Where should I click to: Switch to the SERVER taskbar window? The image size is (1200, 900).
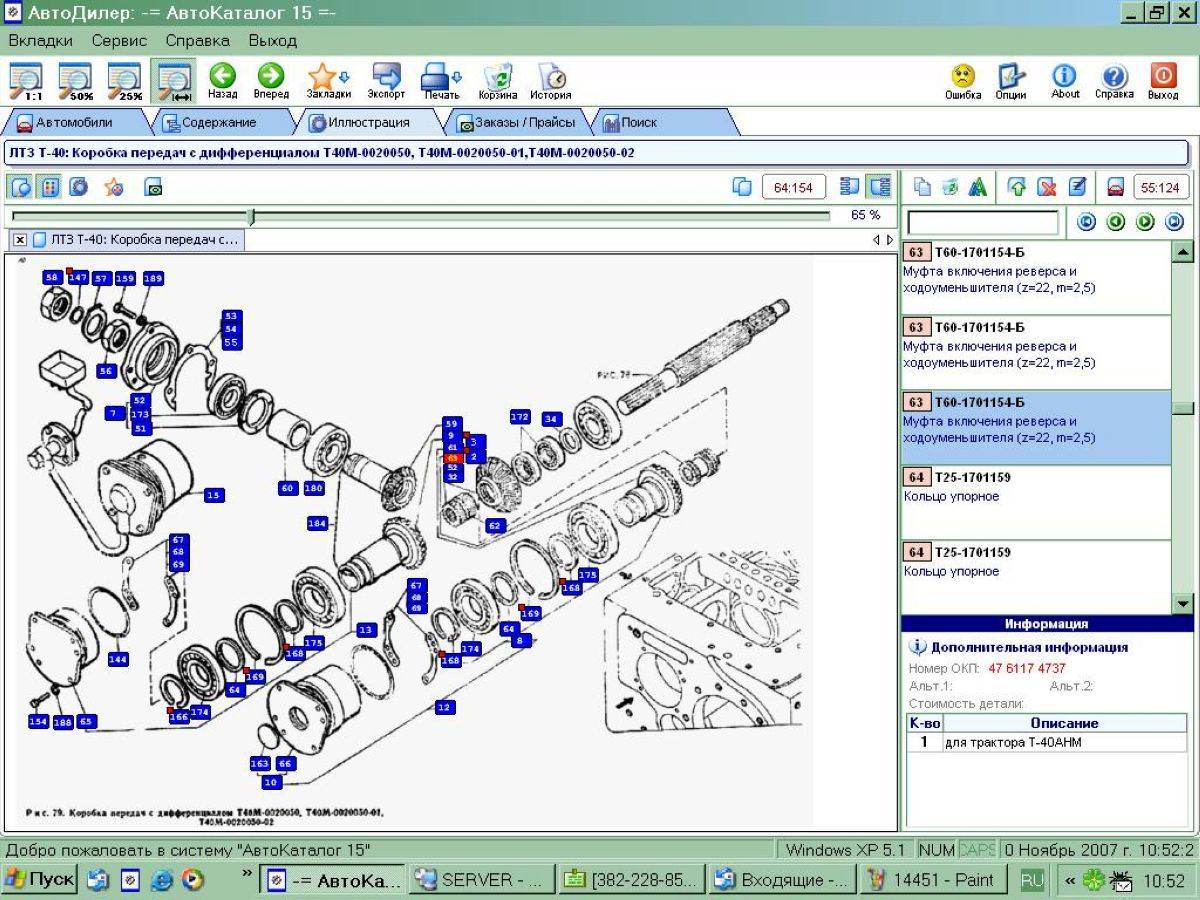tap(480, 880)
